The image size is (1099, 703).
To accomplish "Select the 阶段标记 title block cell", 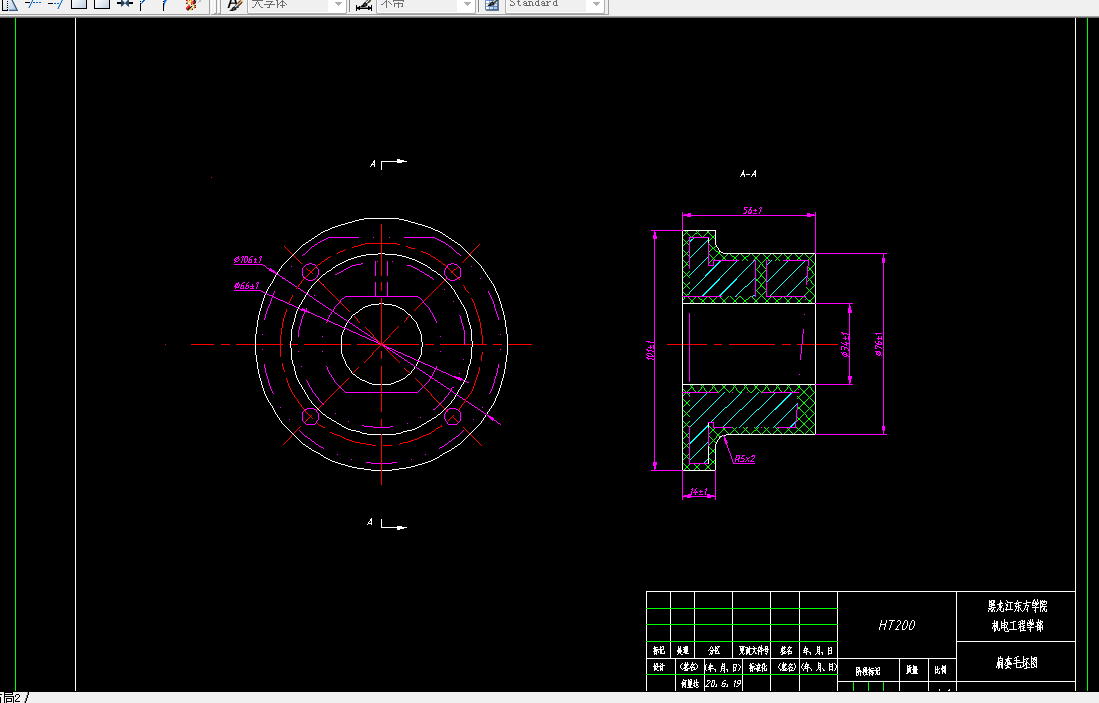I will 868,671.
